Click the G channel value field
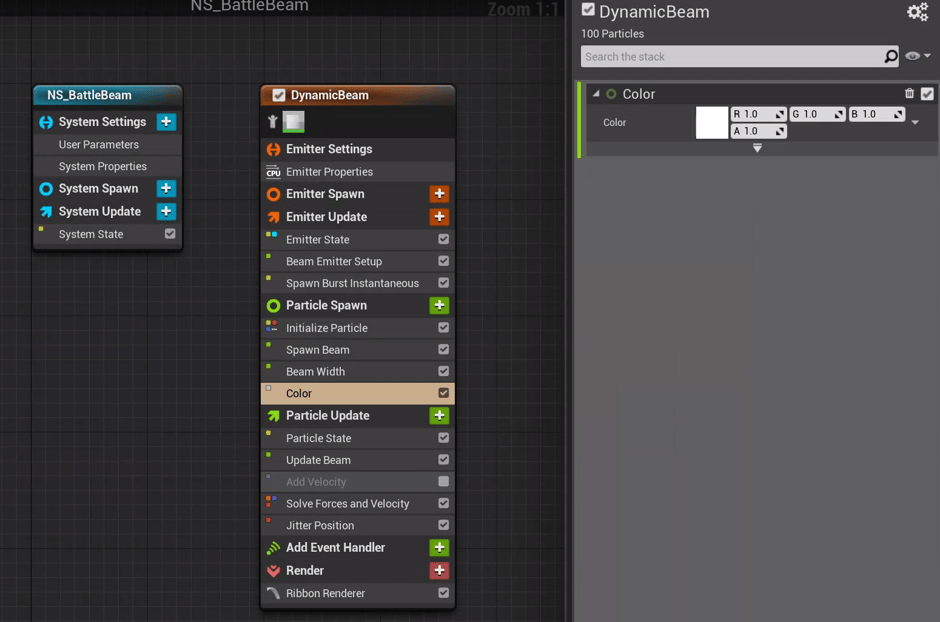This screenshot has width=940, height=622. pyautogui.click(x=818, y=114)
